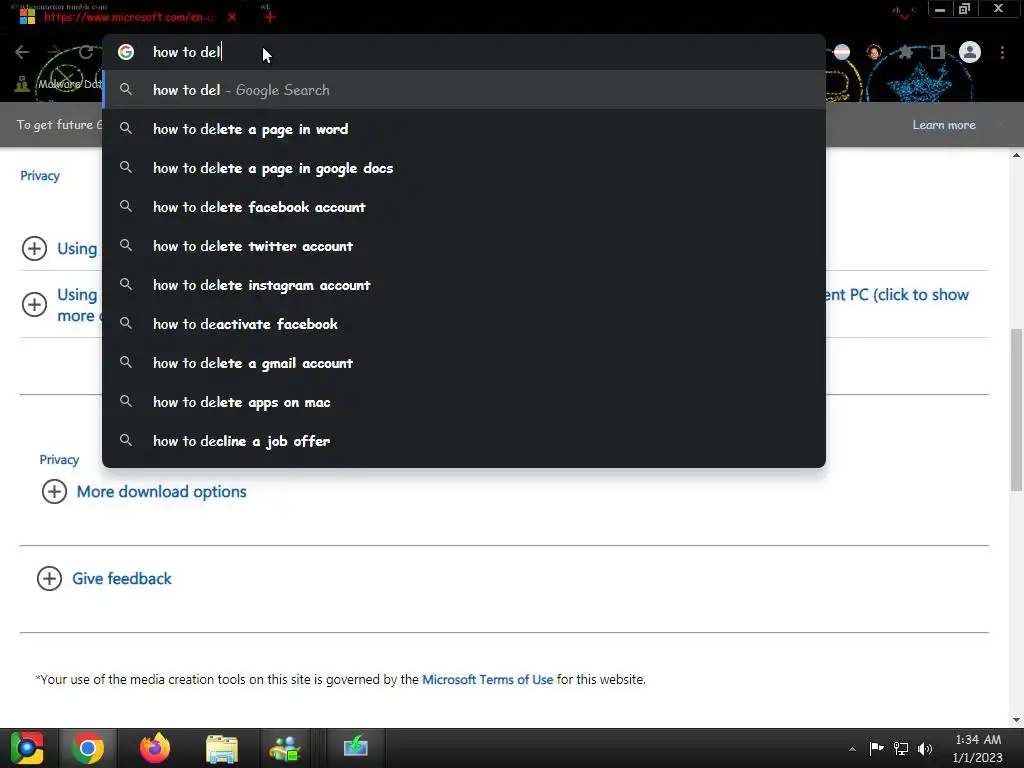Viewport: 1024px width, 768px height.
Task: Select suggestion 'how to delete a page in word'
Action: pyautogui.click(x=464, y=129)
